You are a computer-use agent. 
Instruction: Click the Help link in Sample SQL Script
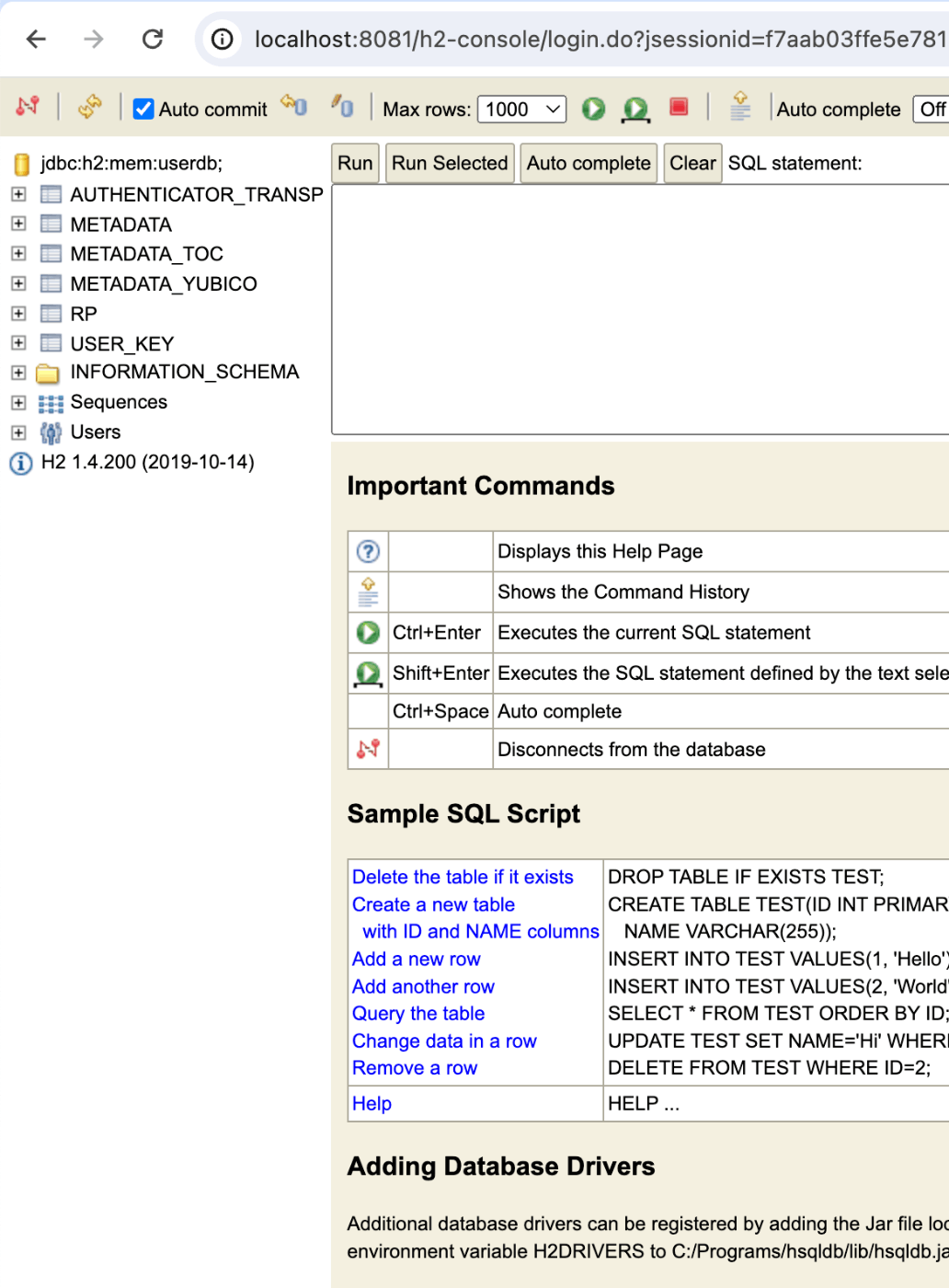click(372, 1103)
